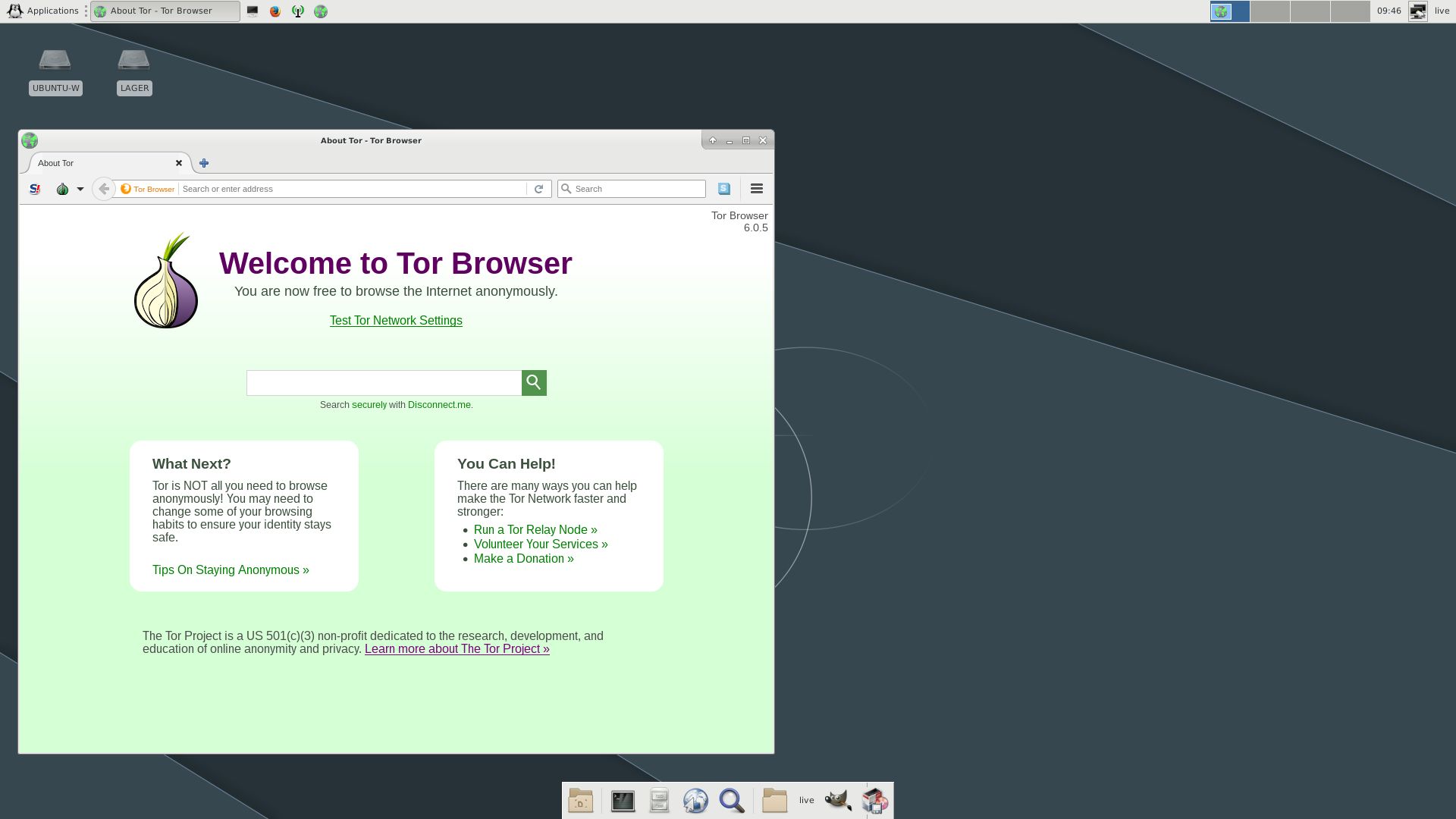Switch to the second workspace

tap(1270, 11)
